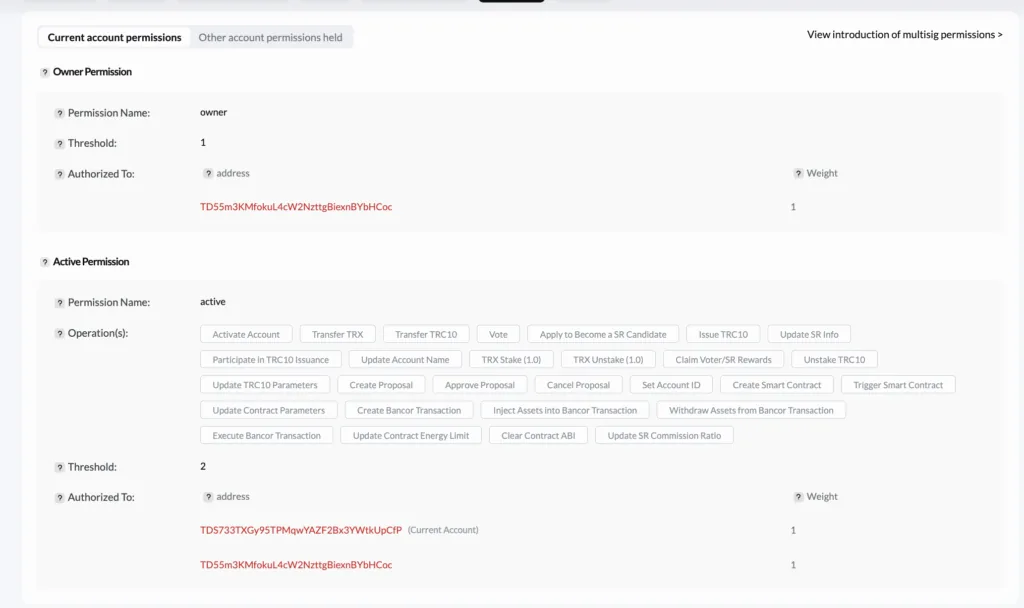Click Update SR Commission Ratio tag
This screenshot has width=1024, height=608.
coord(664,436)
